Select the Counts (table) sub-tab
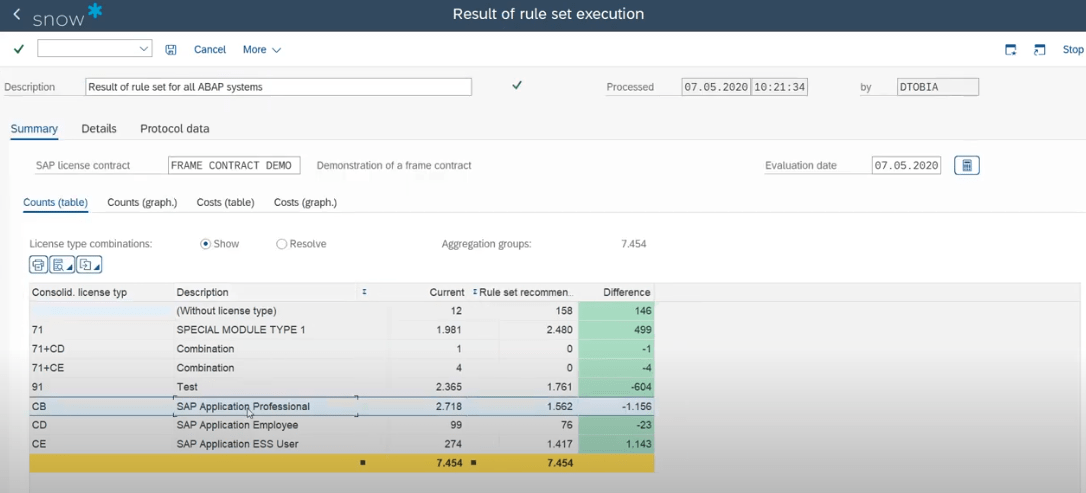1086x493 pixels. [55, 203]
